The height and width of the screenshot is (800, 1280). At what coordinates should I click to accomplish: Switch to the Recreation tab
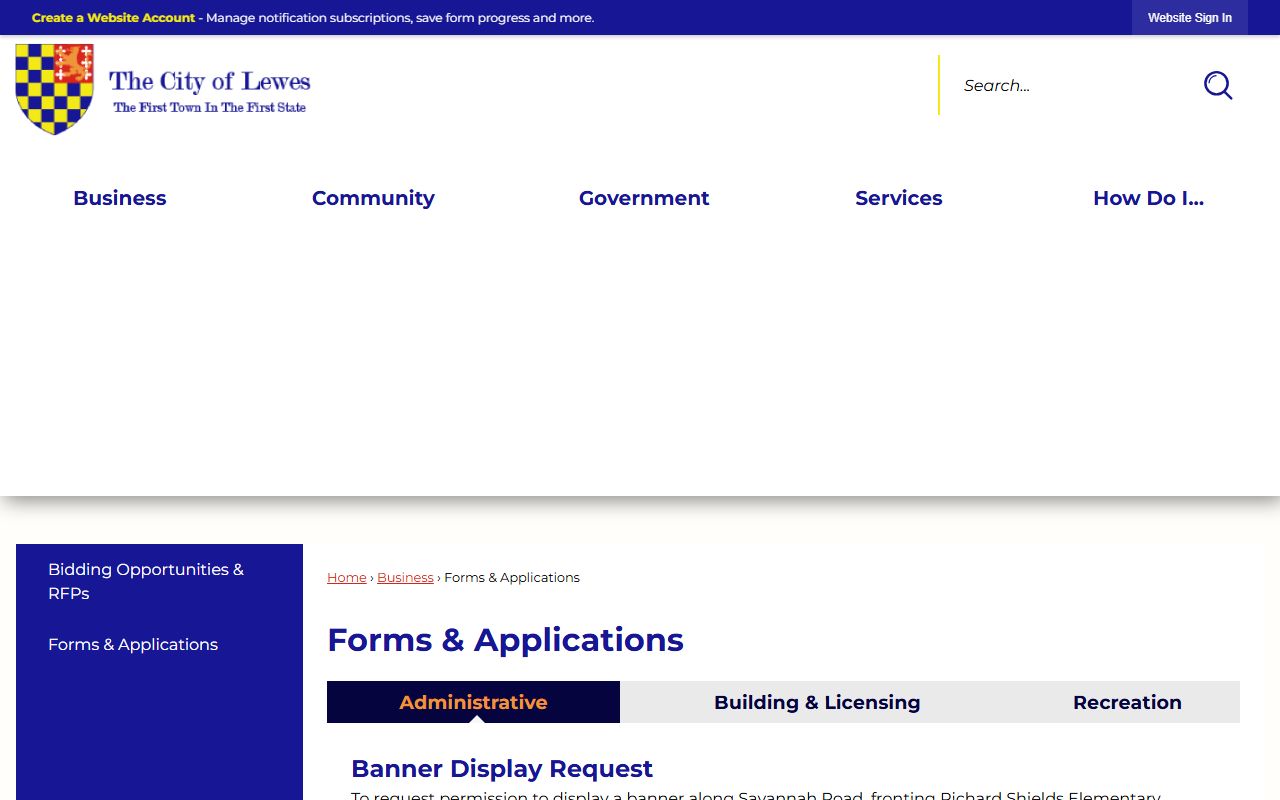coord(1127,702)
